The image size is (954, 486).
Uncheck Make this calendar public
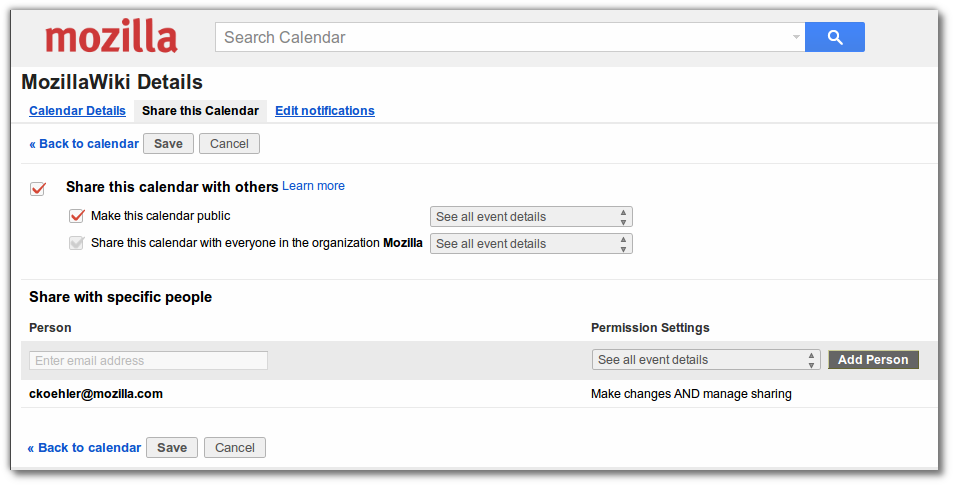(77, 216)
